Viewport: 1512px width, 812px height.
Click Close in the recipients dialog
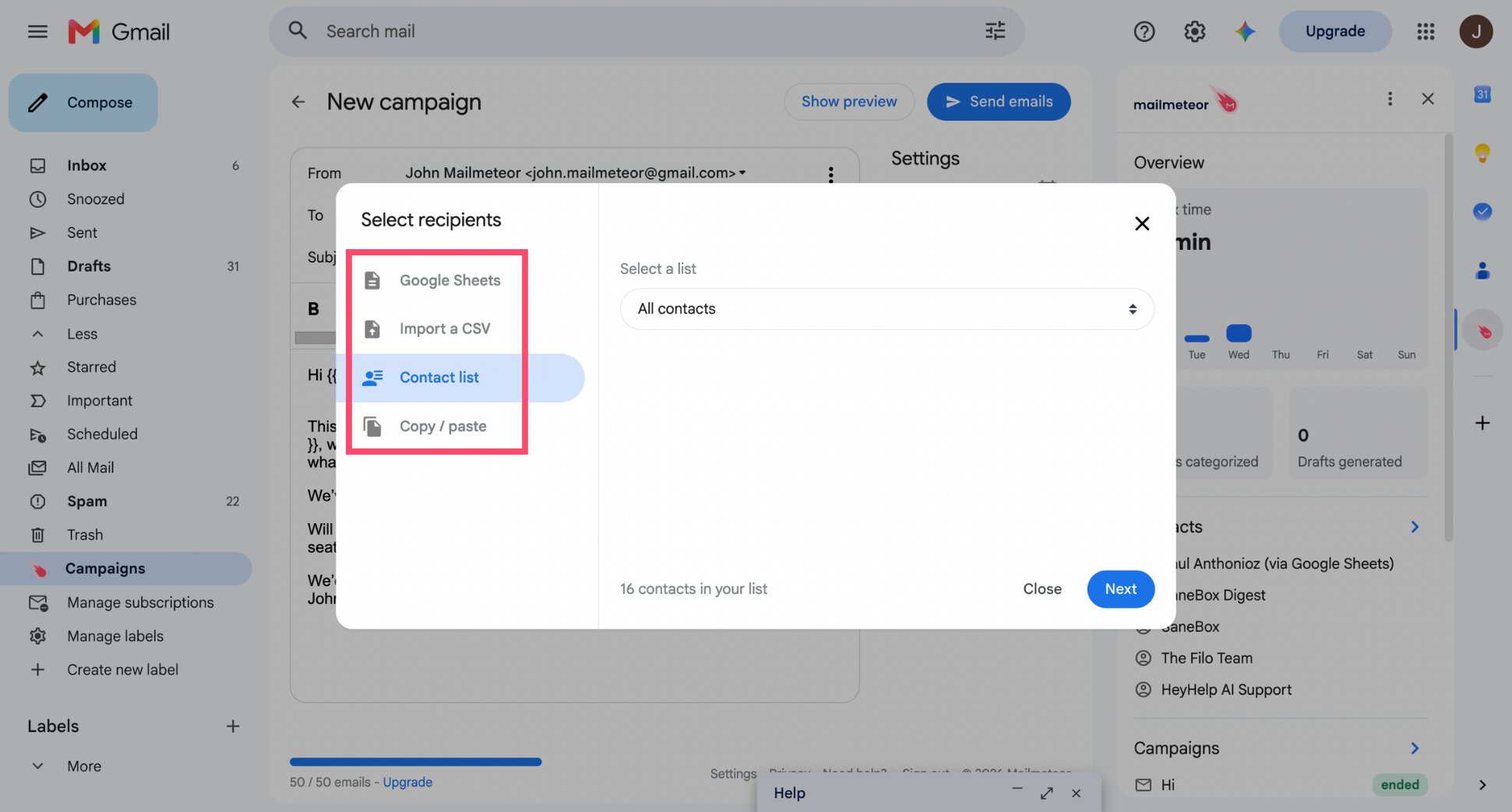pyautogui.click(x=1041, y=589)
